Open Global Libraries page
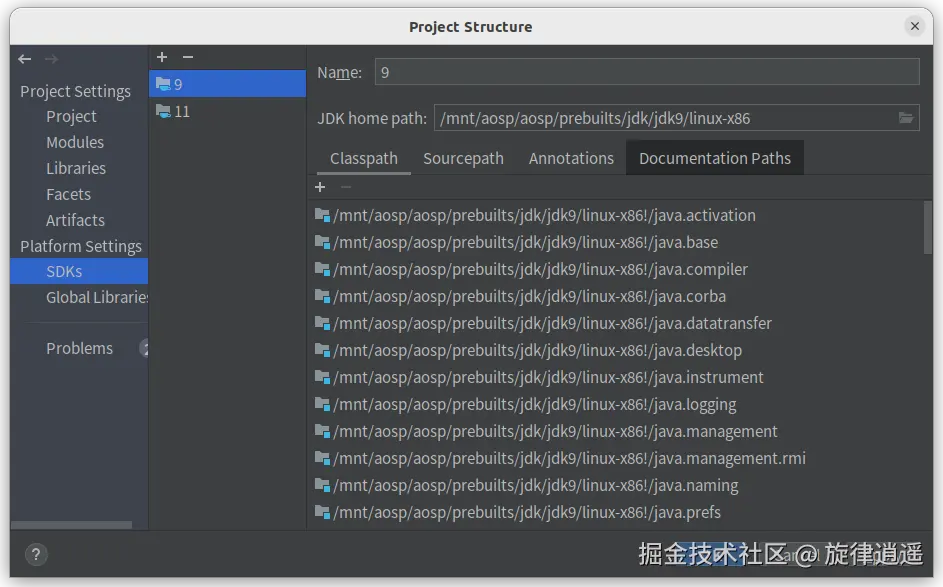The height and width of the screenshot is (587, 943). point(97,297)
